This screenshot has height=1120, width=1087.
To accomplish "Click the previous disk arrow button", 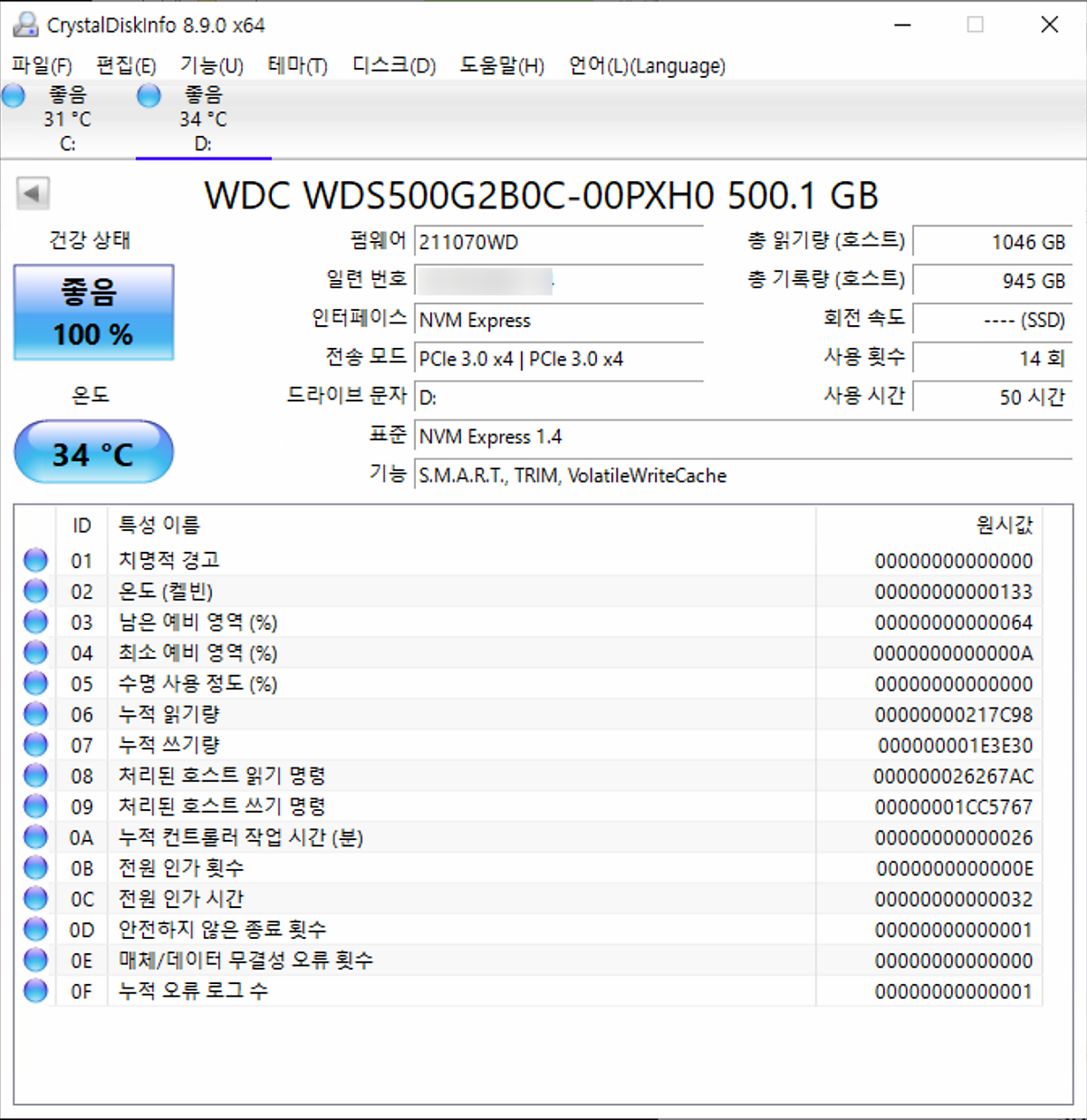I will pos(33,193).
